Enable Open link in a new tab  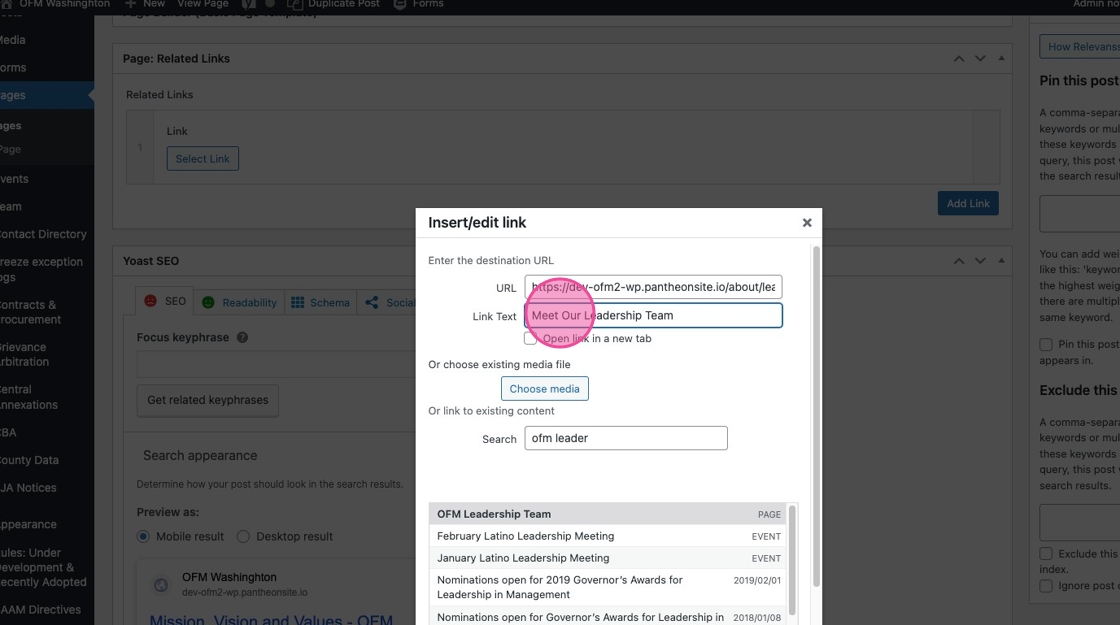click(530, 339)
